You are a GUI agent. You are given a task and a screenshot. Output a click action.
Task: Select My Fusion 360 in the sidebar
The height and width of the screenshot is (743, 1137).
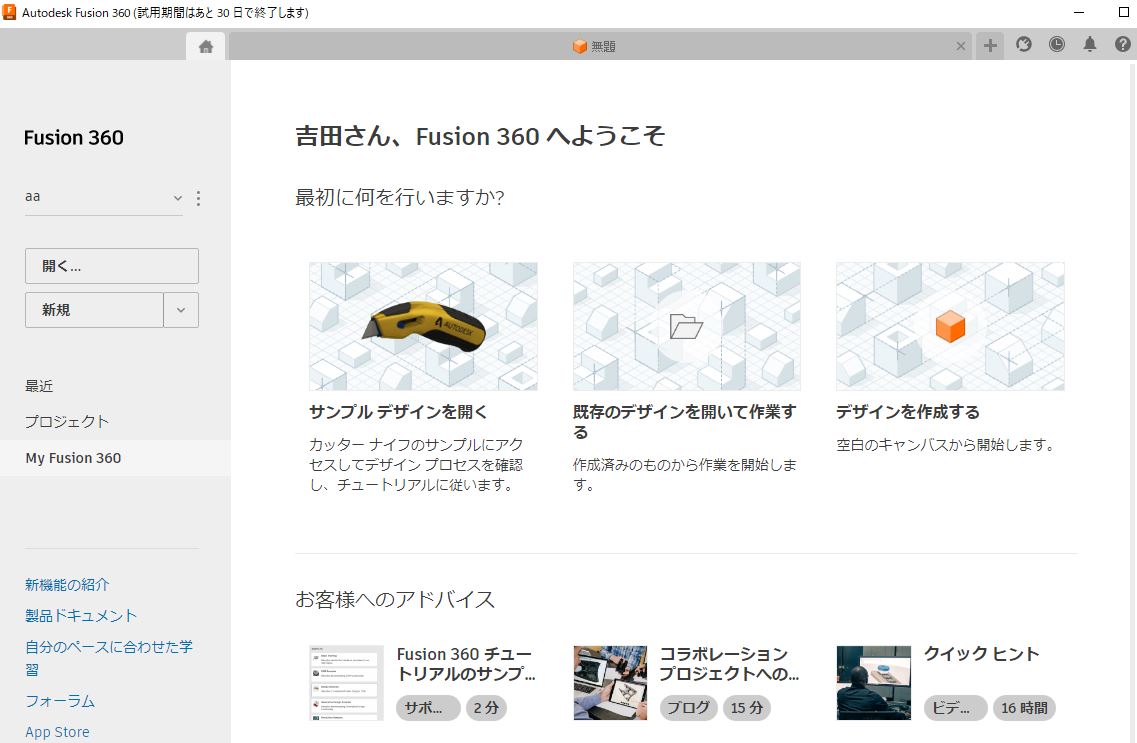tap(73, 458)
